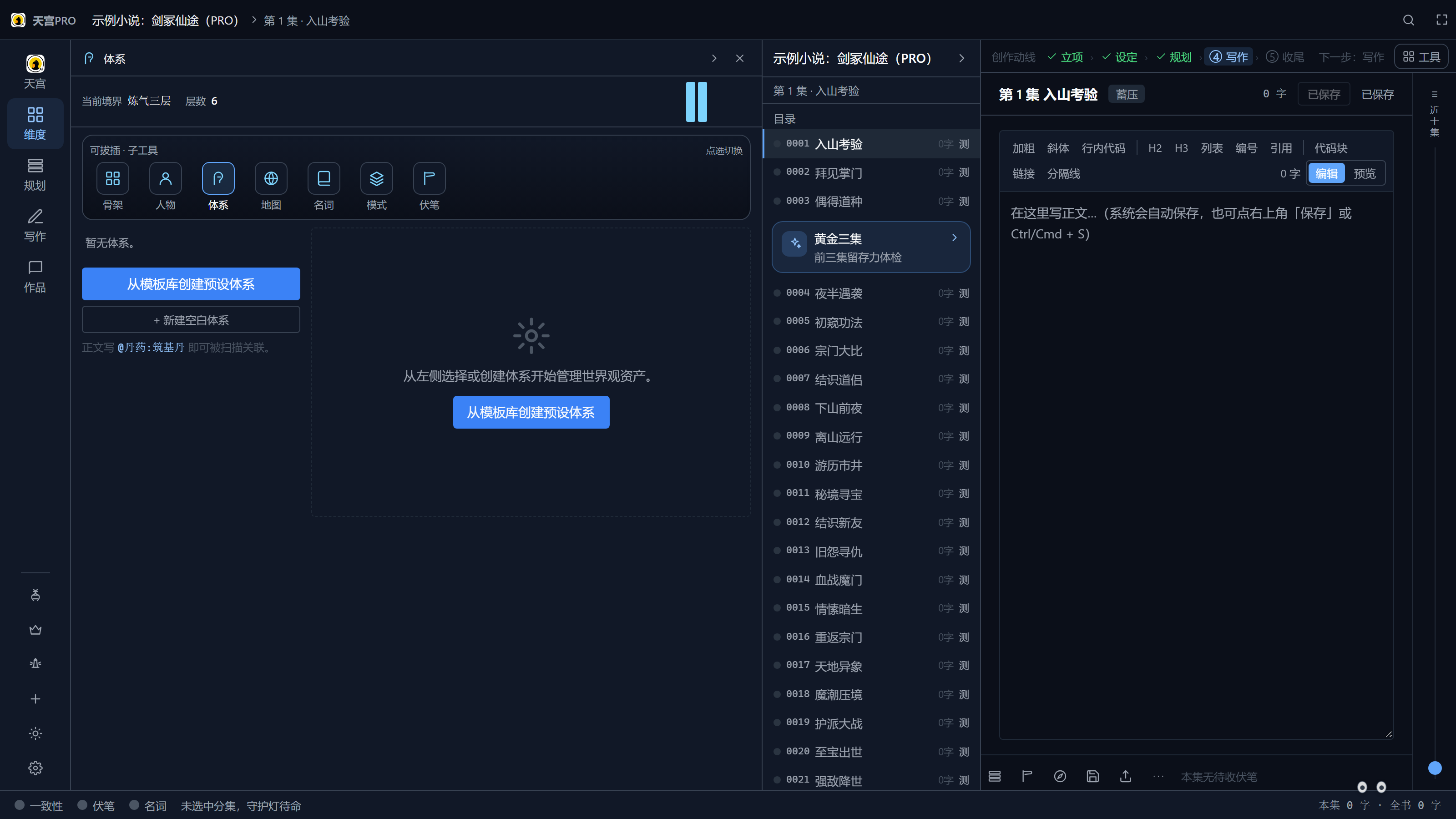Image resolution: width=1456 pixels, height=819 pixels.
Task: Toggle the 一致性 status indicator
Action: [39, 805]
